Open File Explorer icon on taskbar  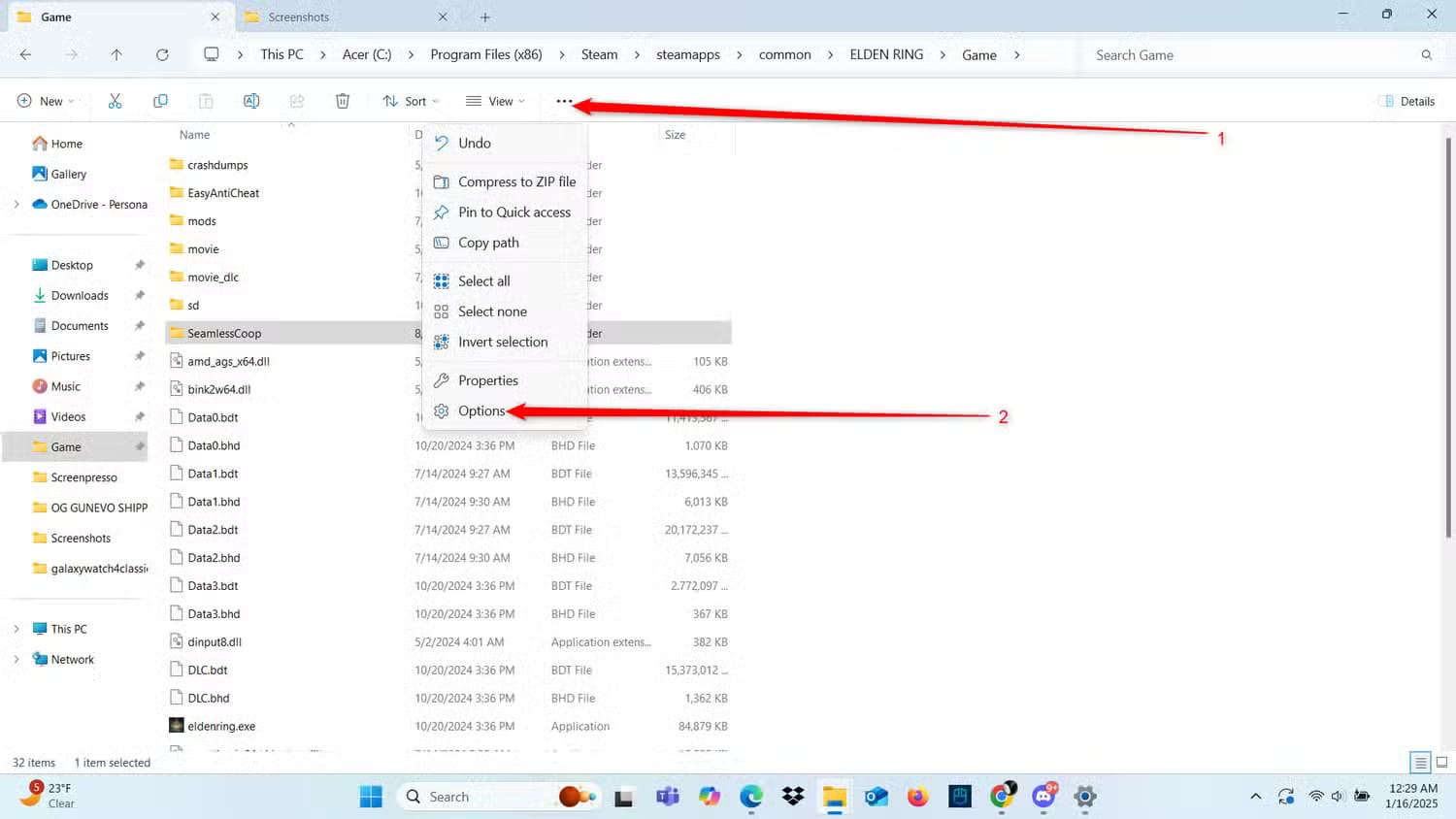click(x=835, y=797)
